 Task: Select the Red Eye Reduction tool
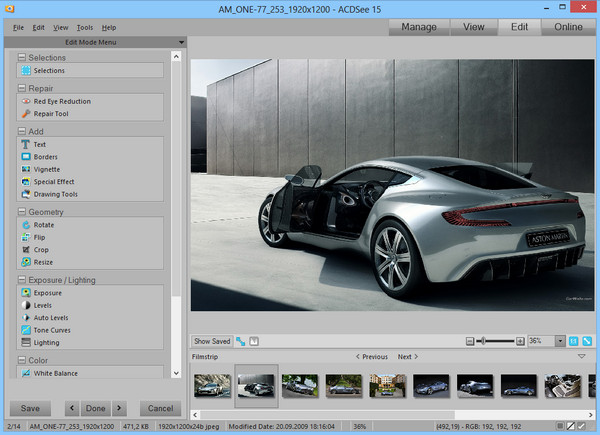[62, 101]
